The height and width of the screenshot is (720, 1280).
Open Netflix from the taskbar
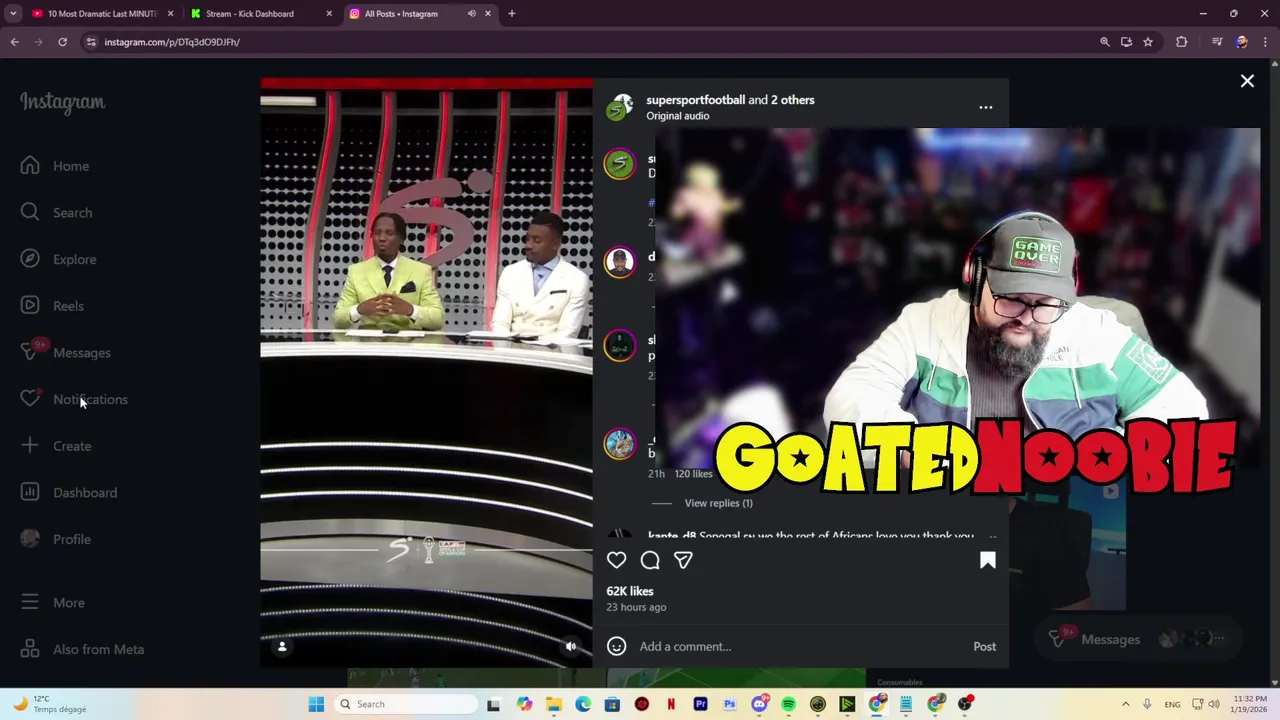[671, 704]
